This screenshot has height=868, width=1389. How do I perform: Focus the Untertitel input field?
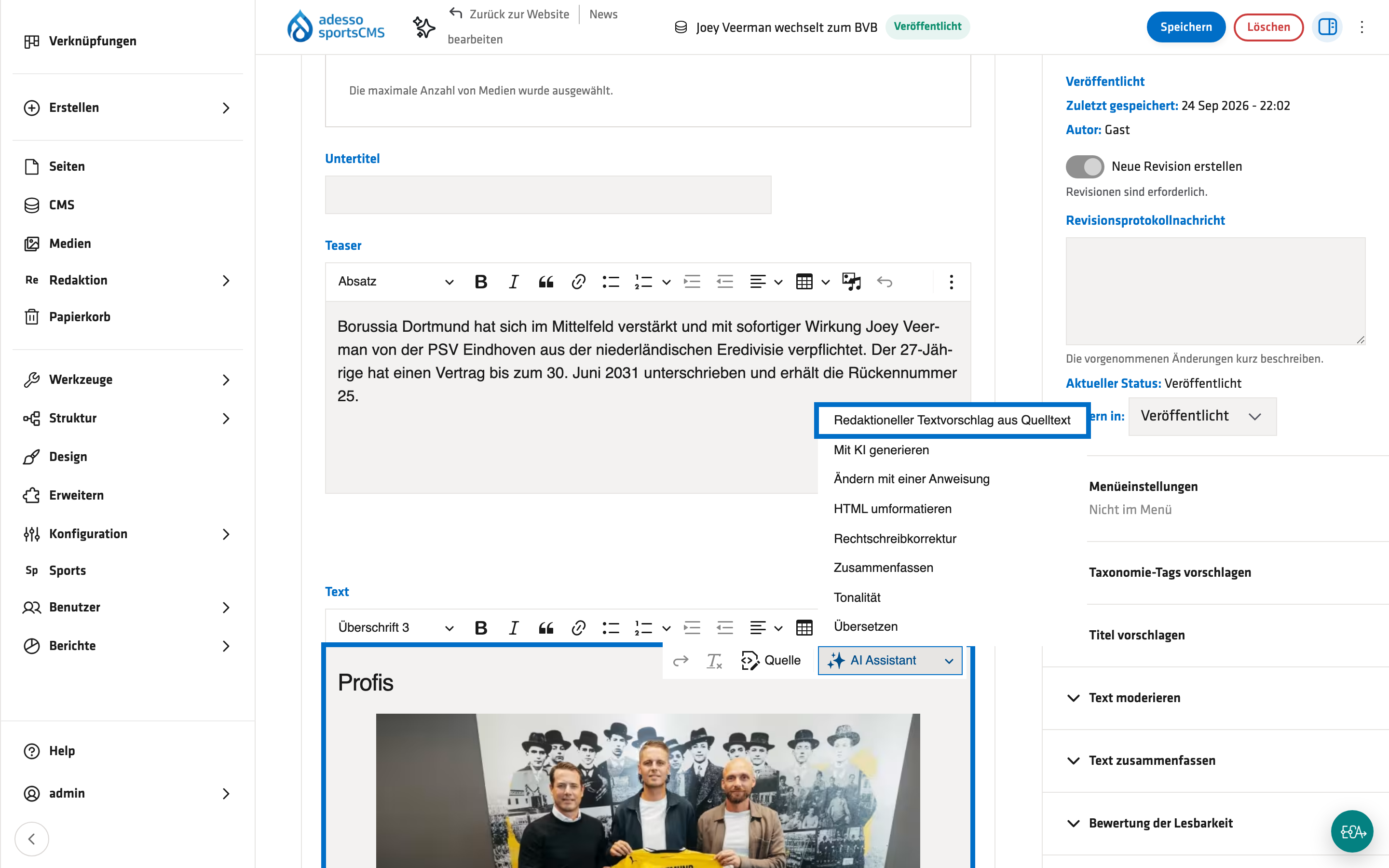tap(548, 195)
